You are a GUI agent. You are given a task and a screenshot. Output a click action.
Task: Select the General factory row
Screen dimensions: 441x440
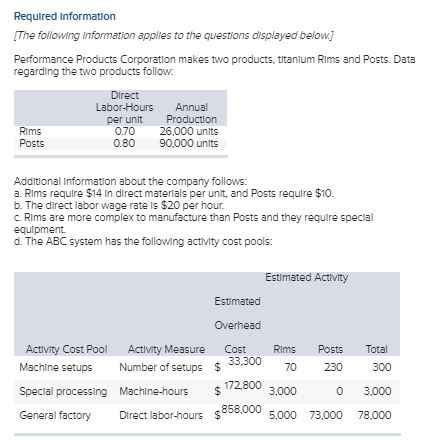click(x=207, y=415)
